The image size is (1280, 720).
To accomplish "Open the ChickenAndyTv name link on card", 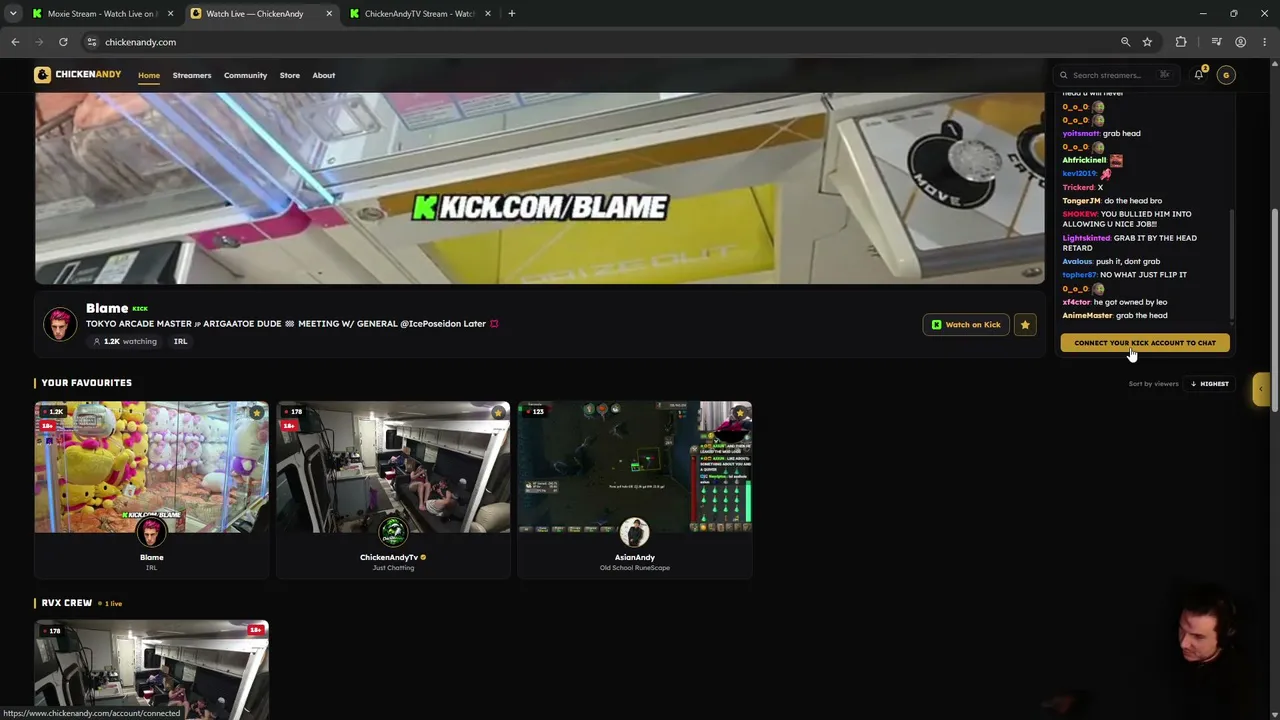I will (x=389, y=557).
